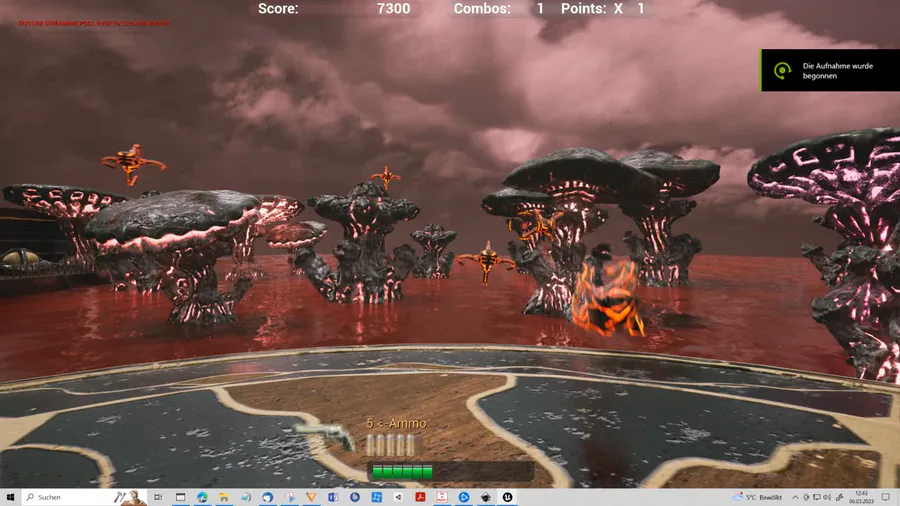Shoot the glowing enemy on the right mushroom stem
The image size is (900, 506).
pyautogui.click(x=537, y=224)
